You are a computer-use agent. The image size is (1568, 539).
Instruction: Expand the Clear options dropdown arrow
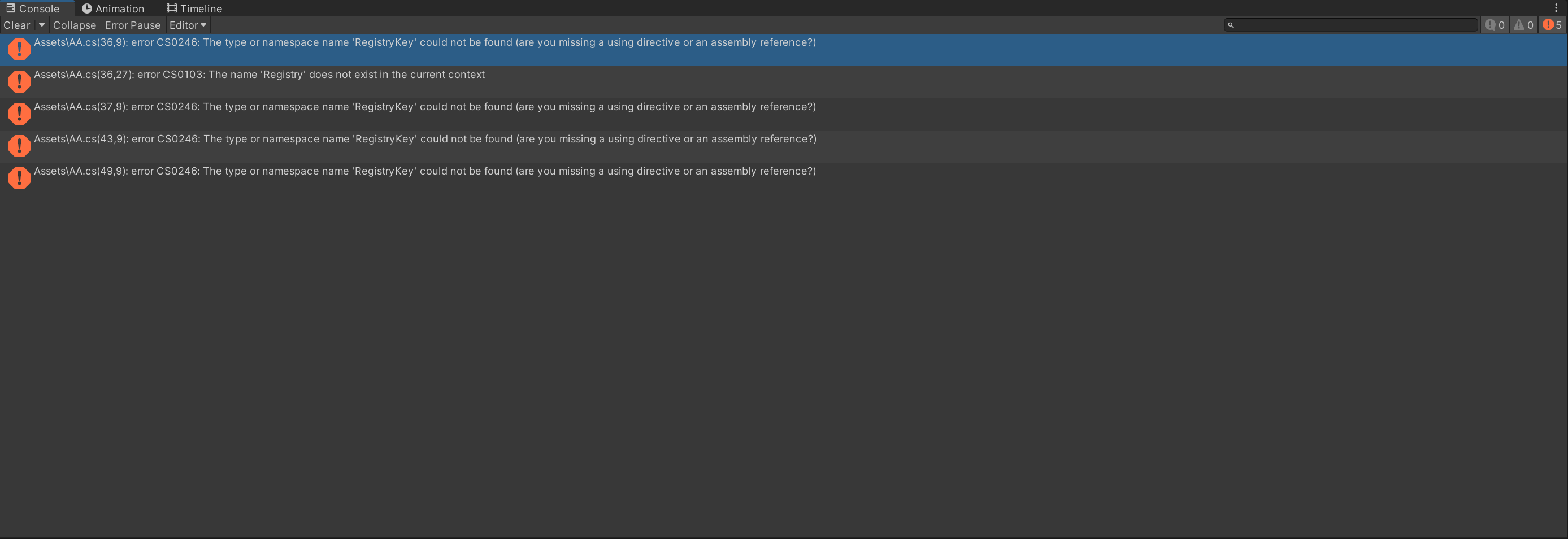41,25
